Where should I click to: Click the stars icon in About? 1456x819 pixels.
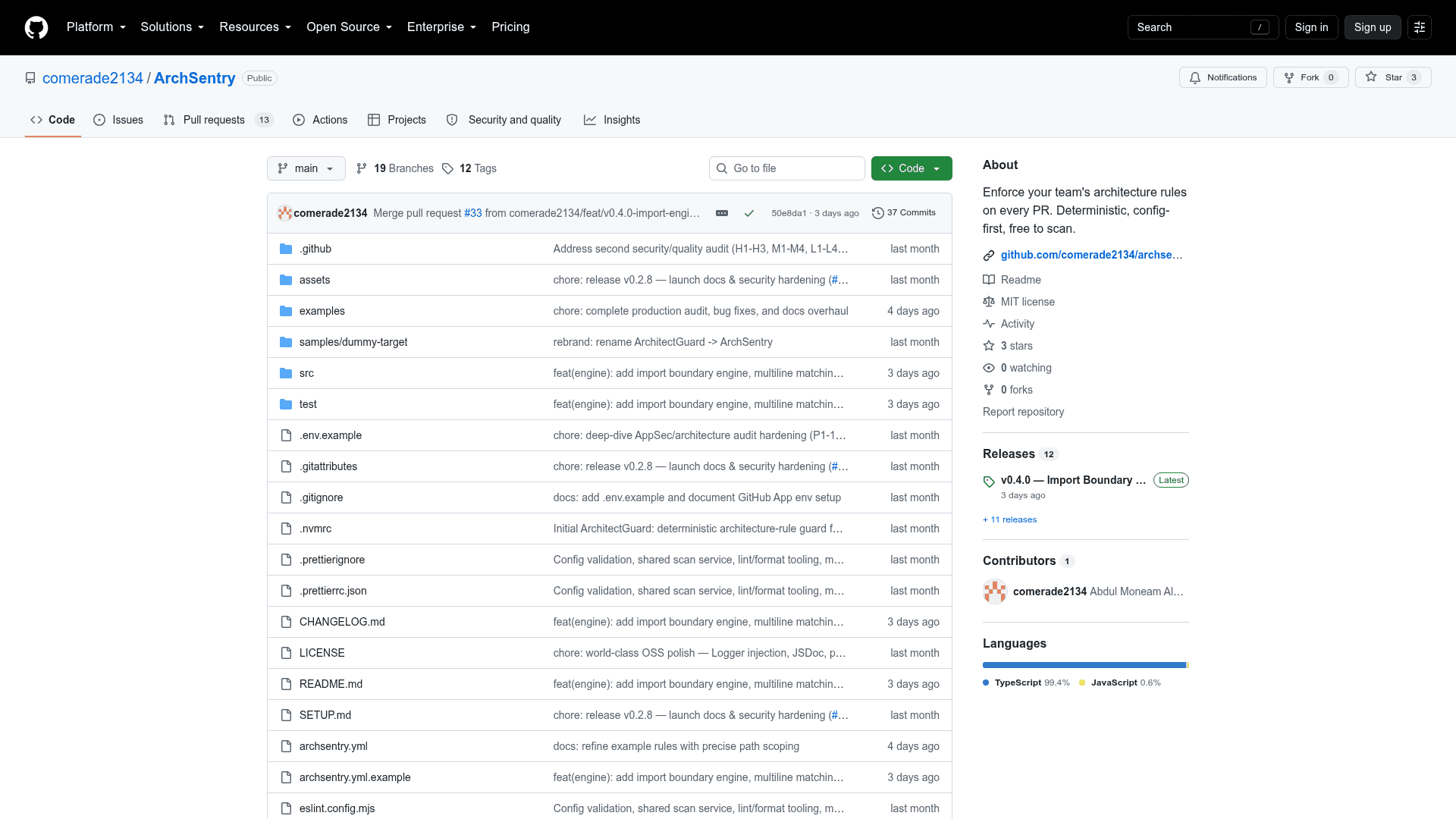coord(989,346)
